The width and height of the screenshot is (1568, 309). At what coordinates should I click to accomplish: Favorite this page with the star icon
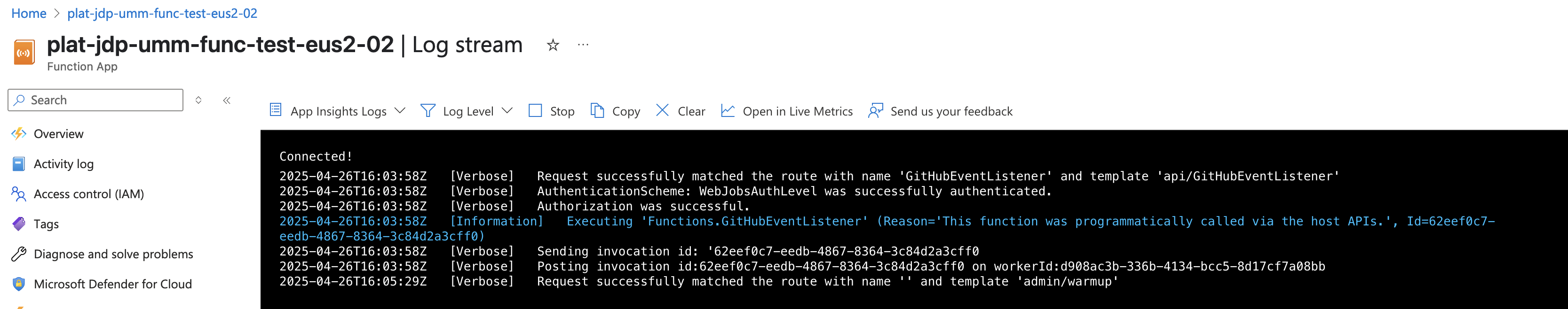[x=553, y=45]
